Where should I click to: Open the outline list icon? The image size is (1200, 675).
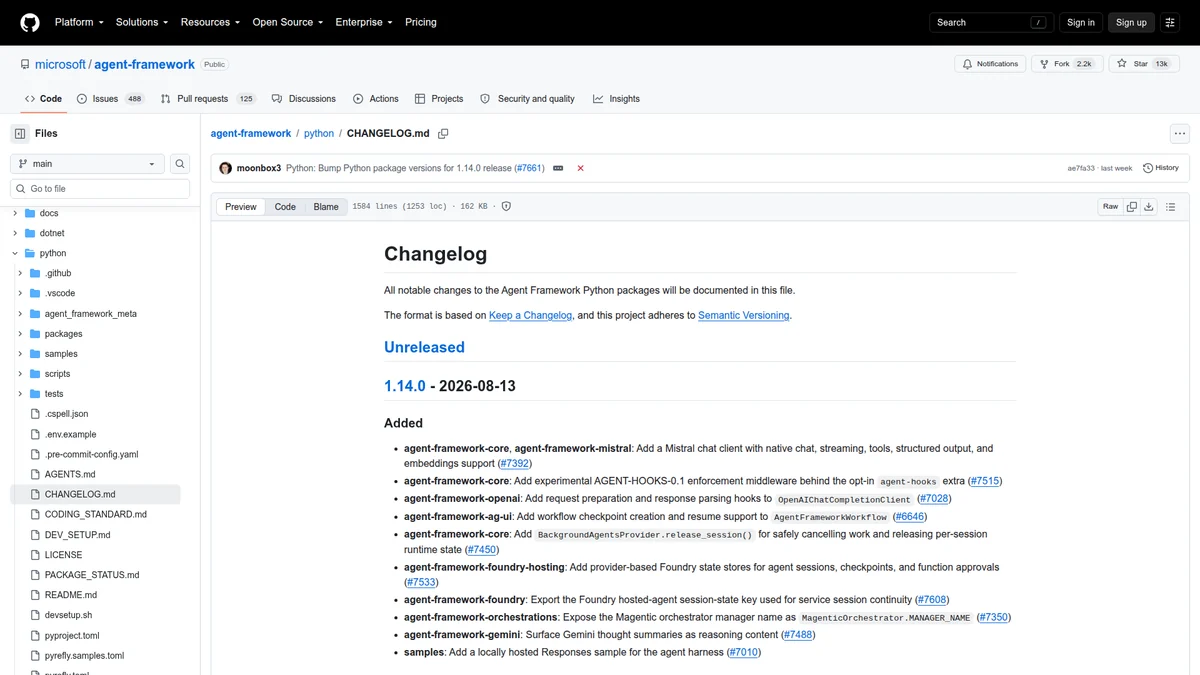click(x=1171, y=207)
